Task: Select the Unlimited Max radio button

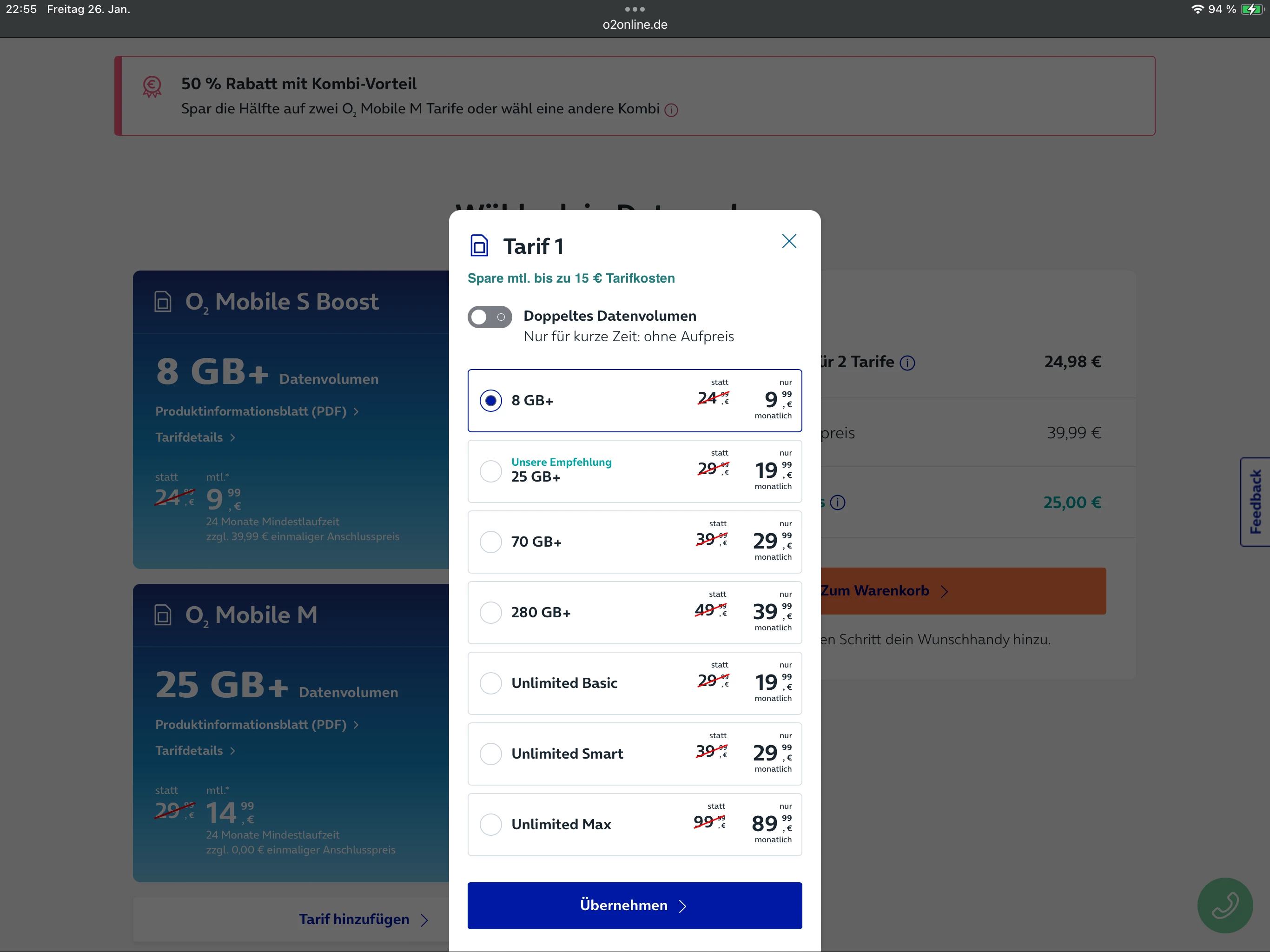Action: coord(491,824)
